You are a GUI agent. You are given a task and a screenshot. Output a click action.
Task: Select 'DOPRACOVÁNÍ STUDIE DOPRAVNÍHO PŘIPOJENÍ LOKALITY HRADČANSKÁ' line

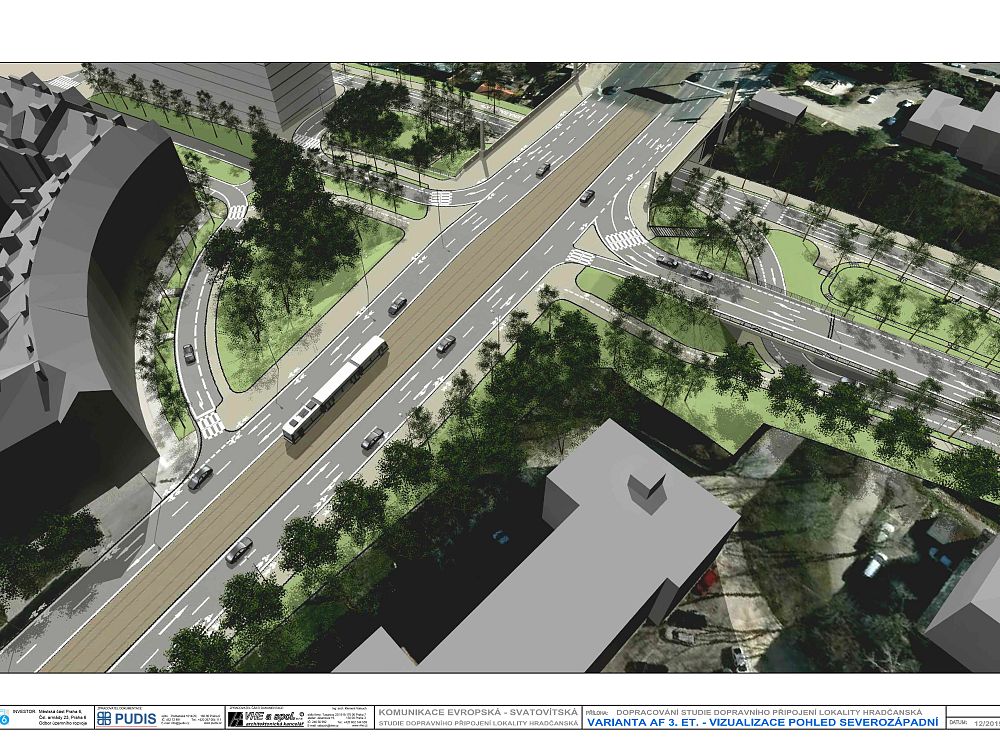point(769,712)
